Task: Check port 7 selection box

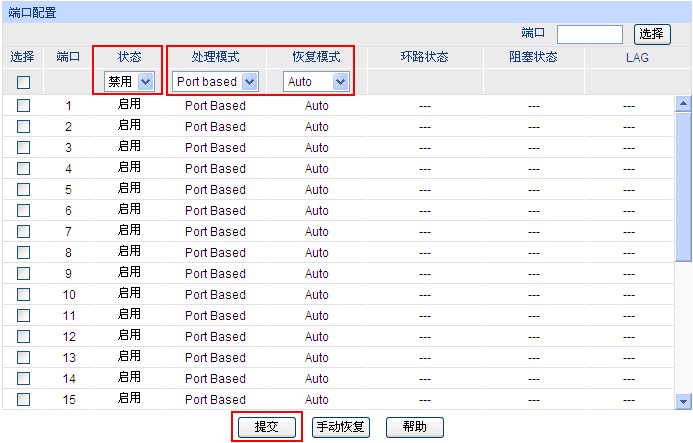Action: pyautogui.click(x=23, y=232)
